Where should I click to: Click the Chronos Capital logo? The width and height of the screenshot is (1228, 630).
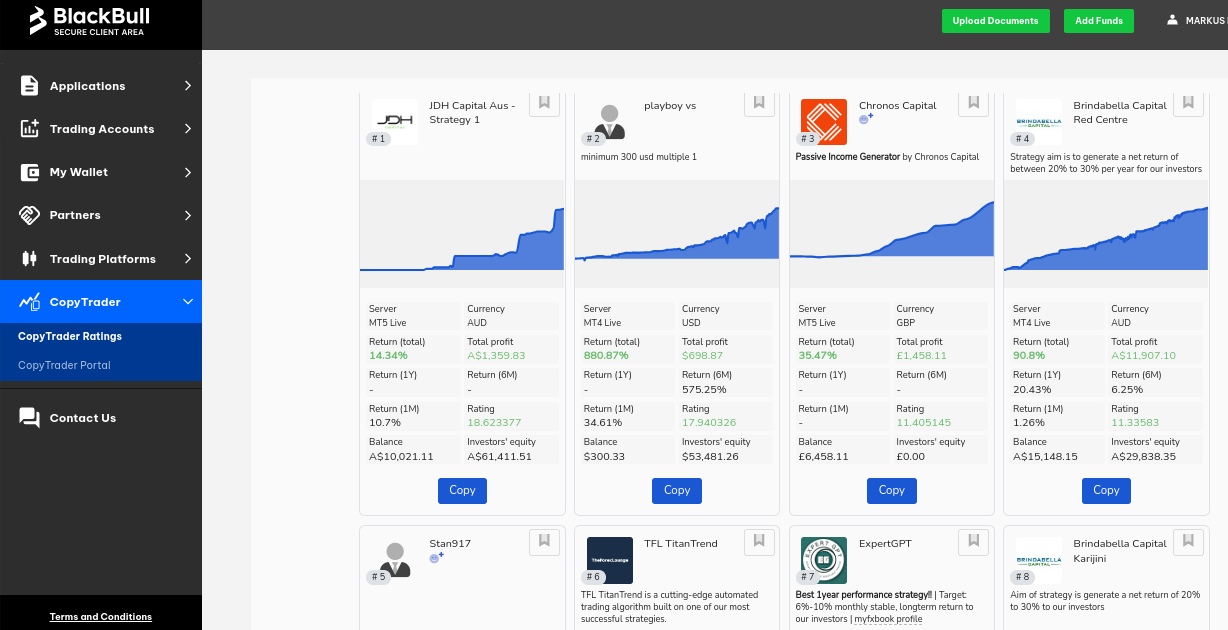pyautogui.click(x=824, y=122)
